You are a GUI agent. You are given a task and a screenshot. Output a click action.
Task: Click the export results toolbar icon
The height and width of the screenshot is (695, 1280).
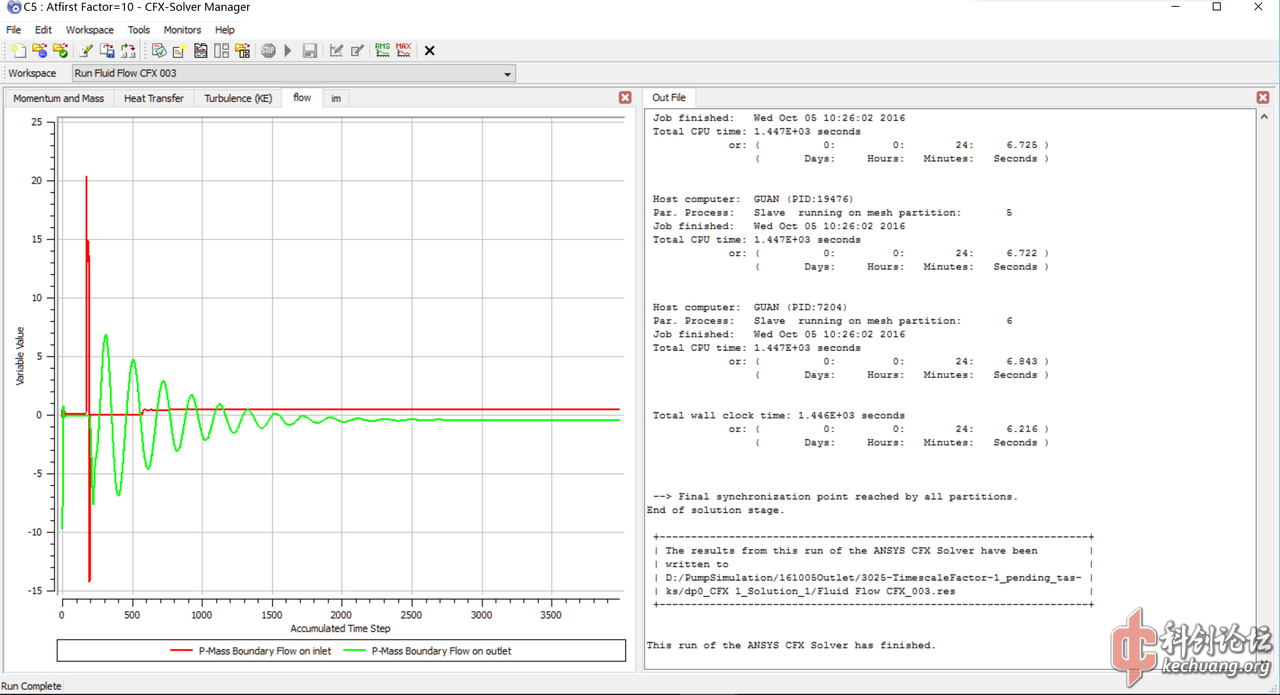point(107,51)
